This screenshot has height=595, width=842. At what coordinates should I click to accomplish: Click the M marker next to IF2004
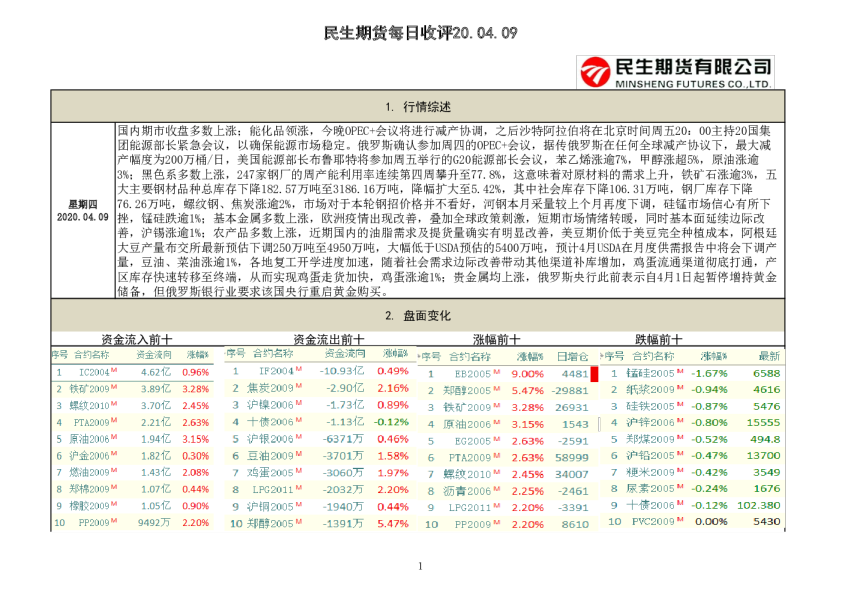pyautogui.click(x=298, y=369)
